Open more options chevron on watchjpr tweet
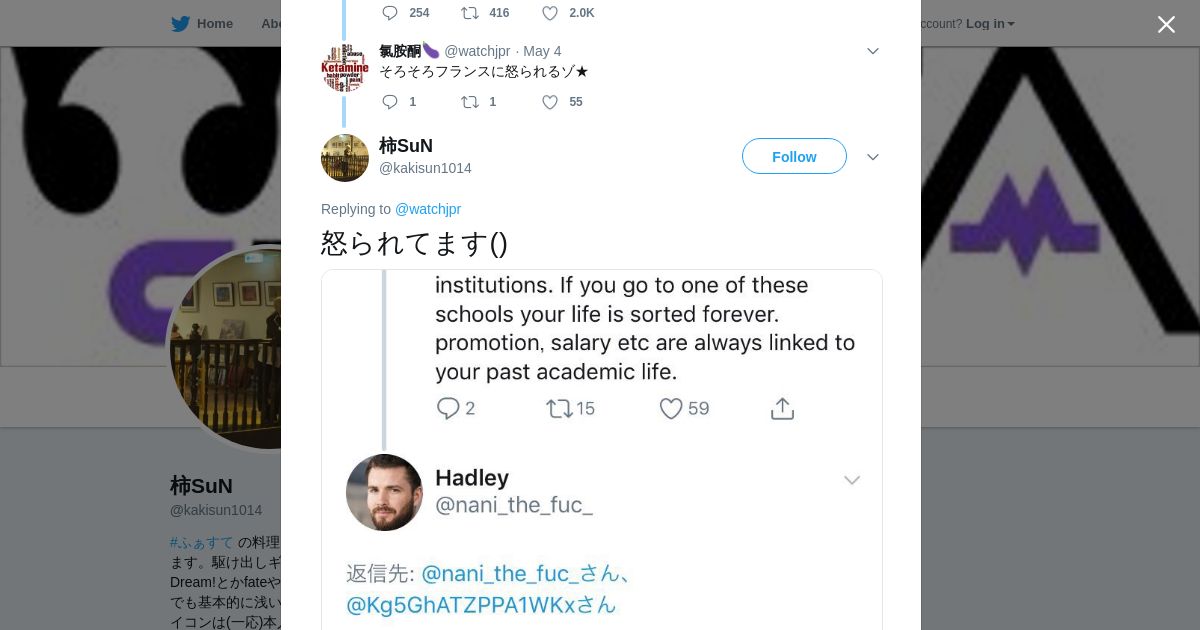This screenshot has width=1200, height=630. [872, 51]
